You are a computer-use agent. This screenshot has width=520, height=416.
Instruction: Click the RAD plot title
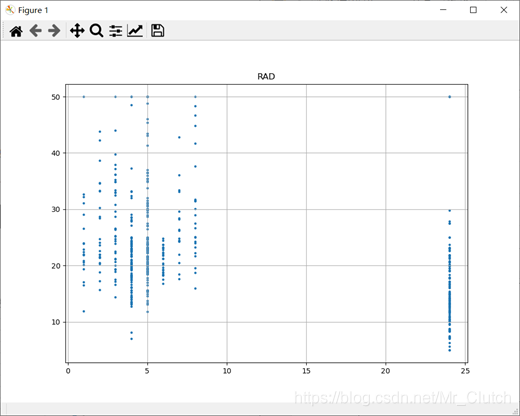266,77
